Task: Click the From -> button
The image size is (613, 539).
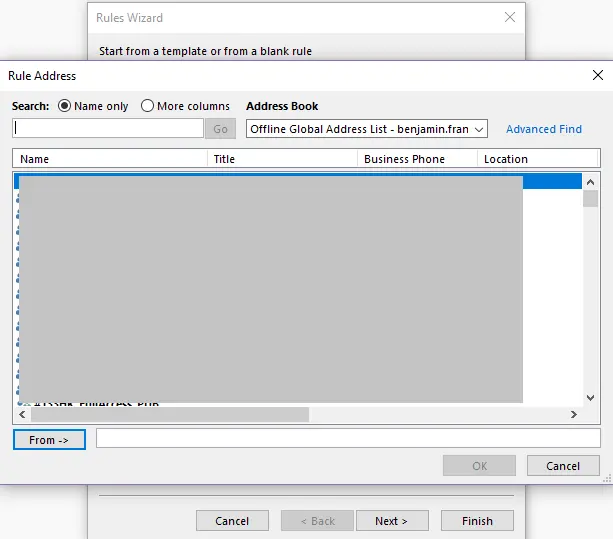Action: [49, 440]
